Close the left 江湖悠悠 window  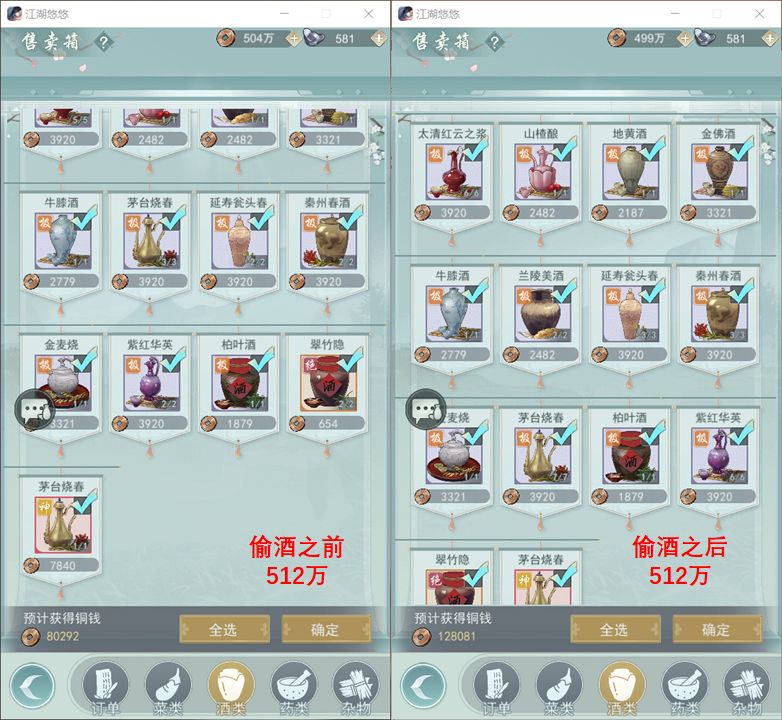[x=369, y=13]
